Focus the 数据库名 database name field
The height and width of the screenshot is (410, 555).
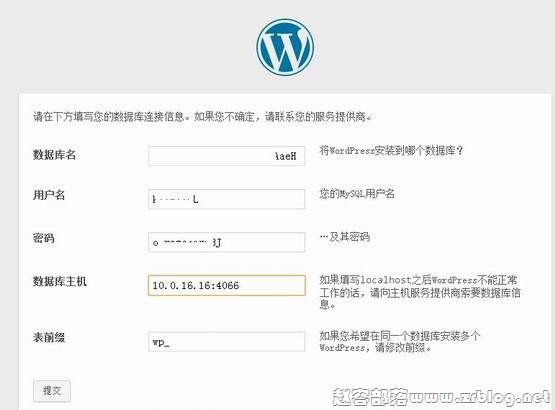[x=227, y=156]
